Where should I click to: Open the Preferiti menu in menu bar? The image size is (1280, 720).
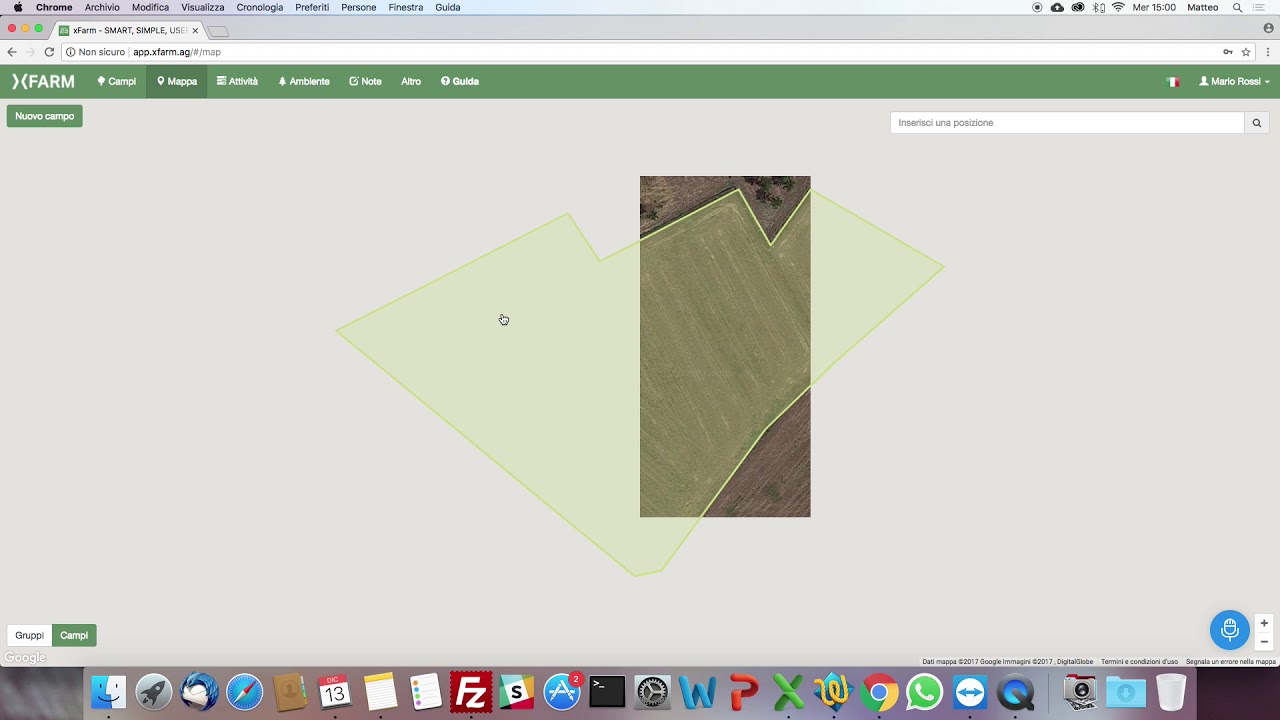[x=312, y=7]
